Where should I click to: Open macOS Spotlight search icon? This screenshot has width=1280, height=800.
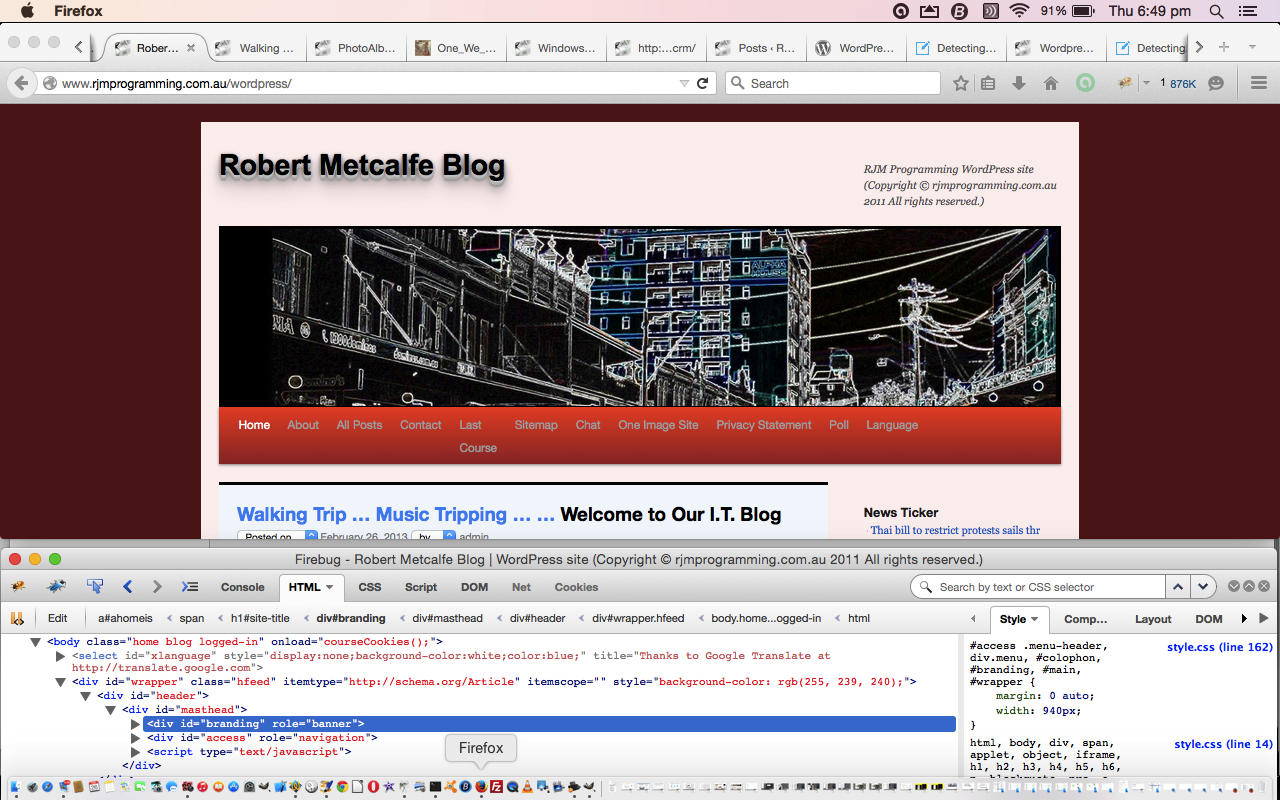[1216, 11]
